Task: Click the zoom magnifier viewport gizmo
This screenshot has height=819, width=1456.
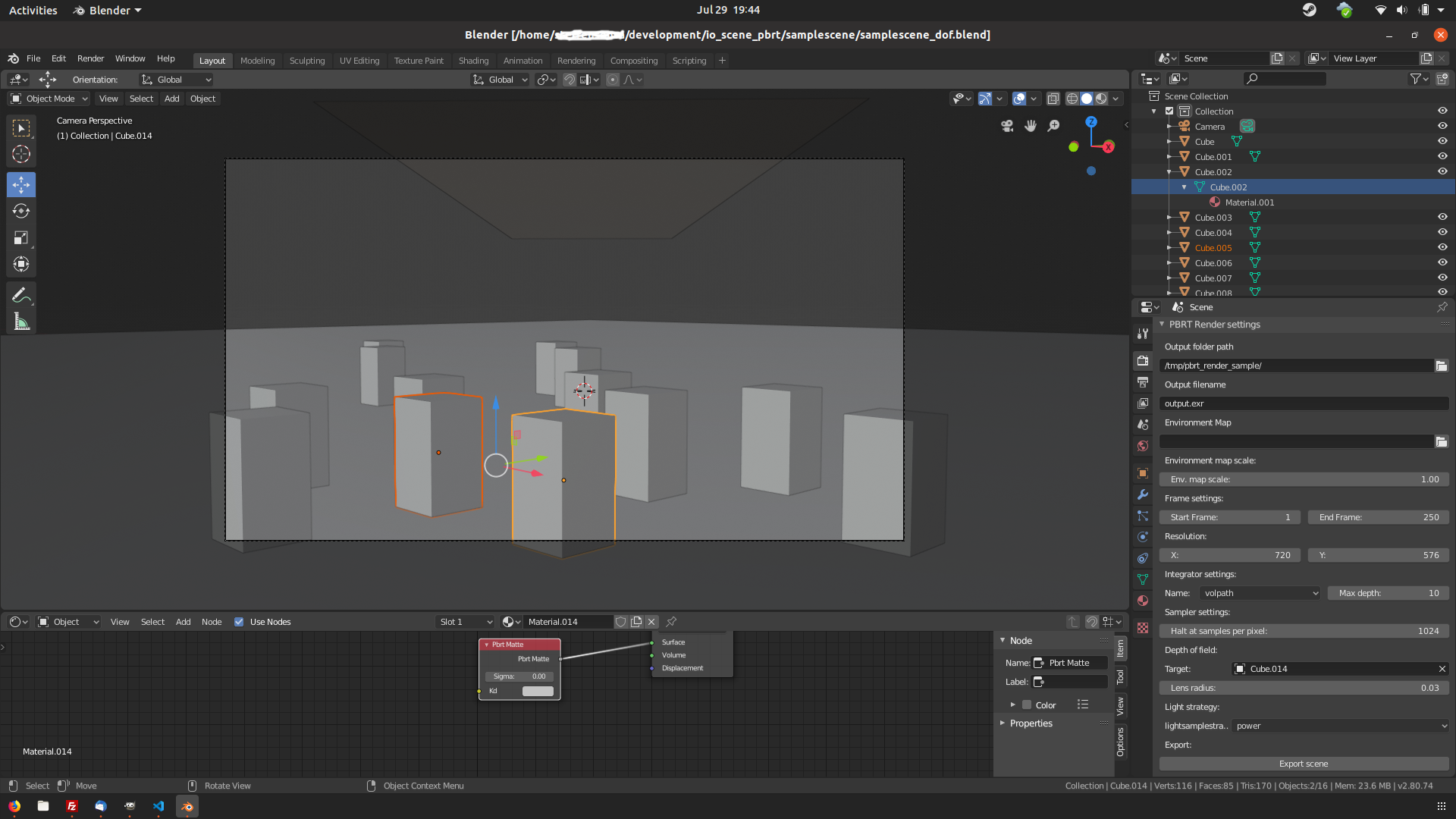Action: [x=1053, y=126]
